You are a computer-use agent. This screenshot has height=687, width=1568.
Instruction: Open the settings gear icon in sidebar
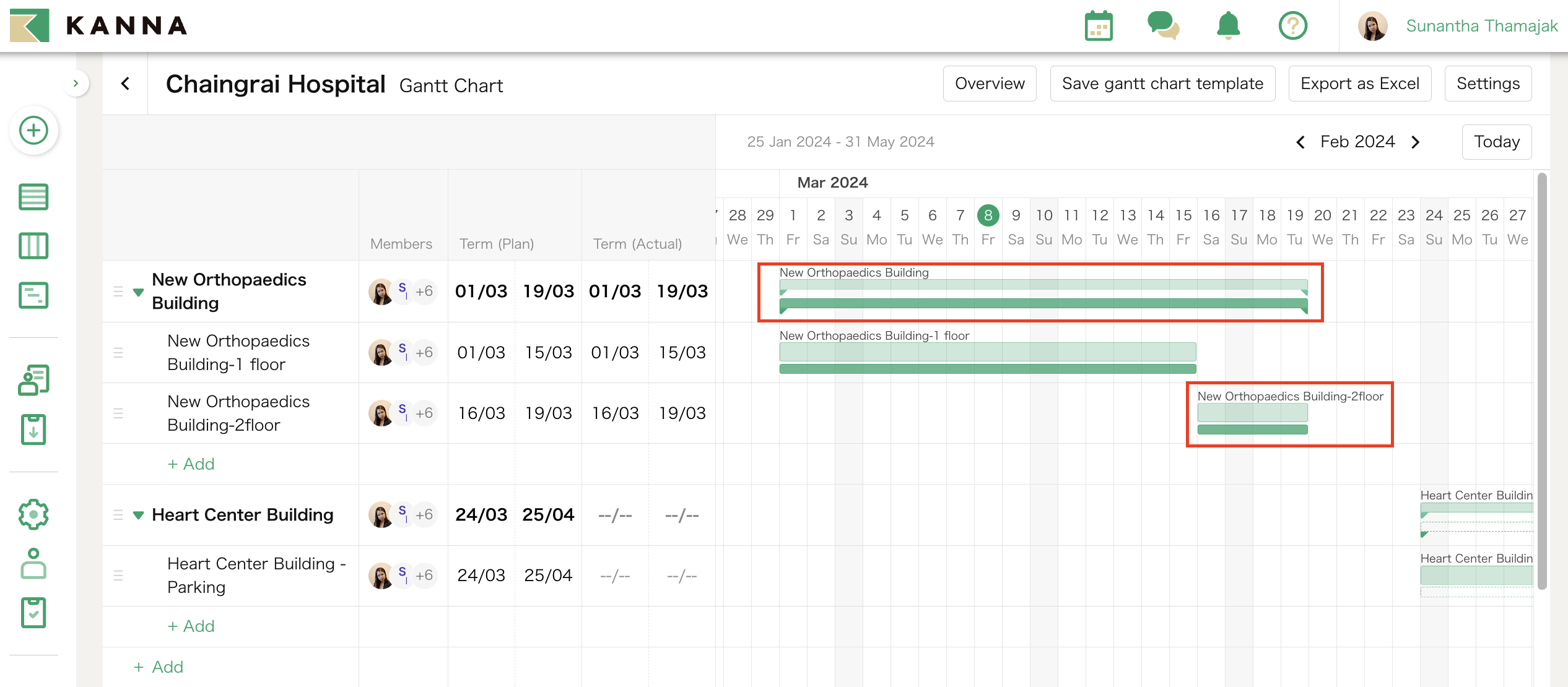(33, 513)
